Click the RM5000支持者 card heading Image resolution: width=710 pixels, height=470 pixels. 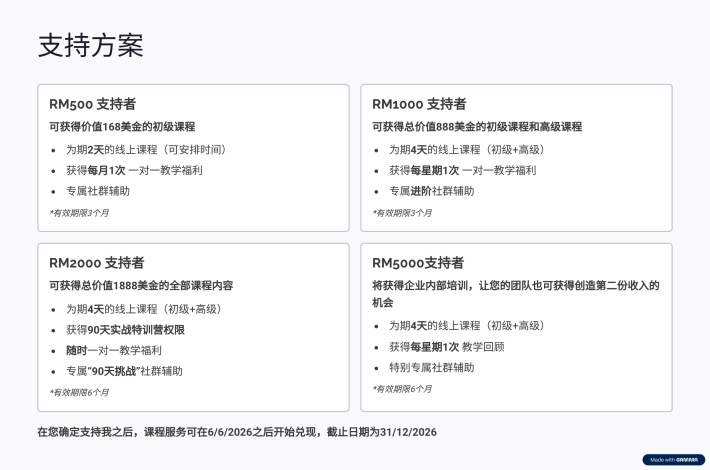(417, 263)
